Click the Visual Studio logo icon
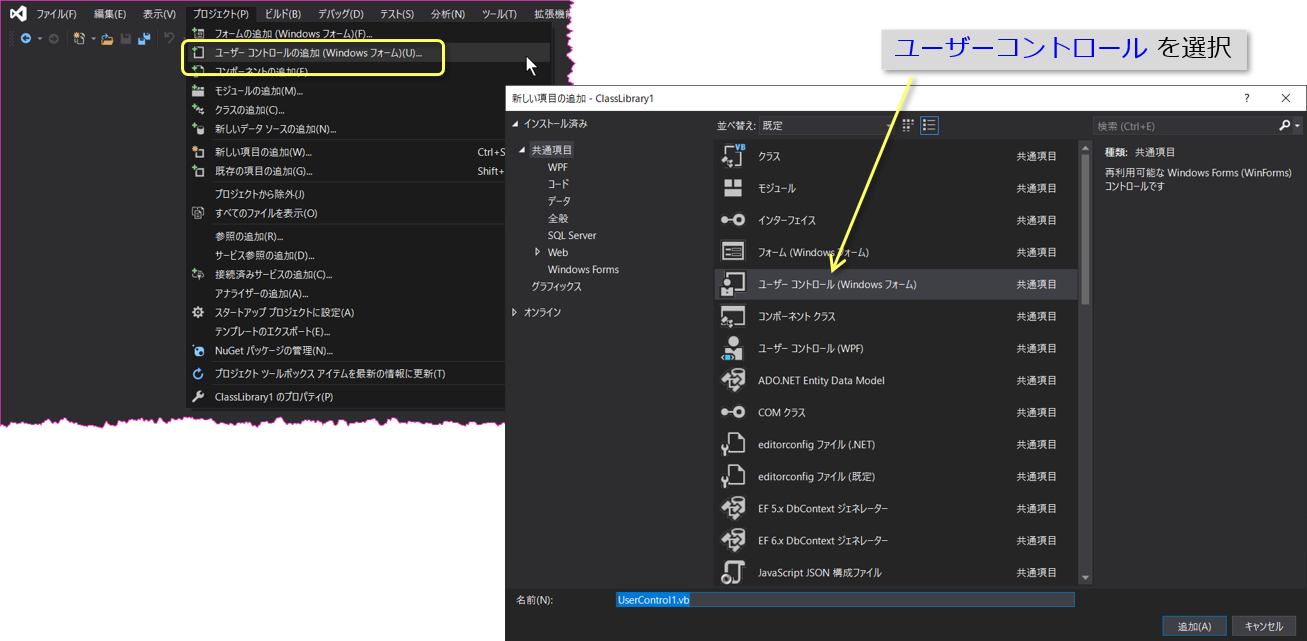 17,14
